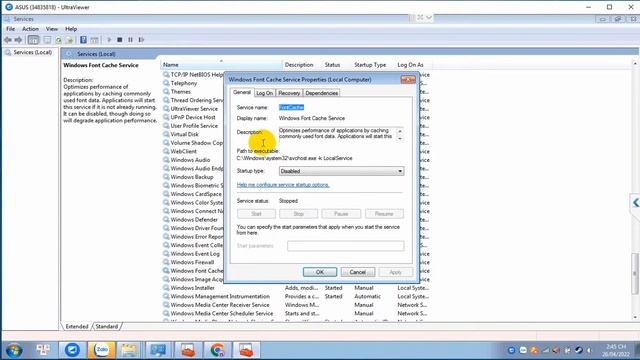Click the Service name FontCache field
Image resolution: width=640 pixels, height=360 pixels.
[291, 107]
